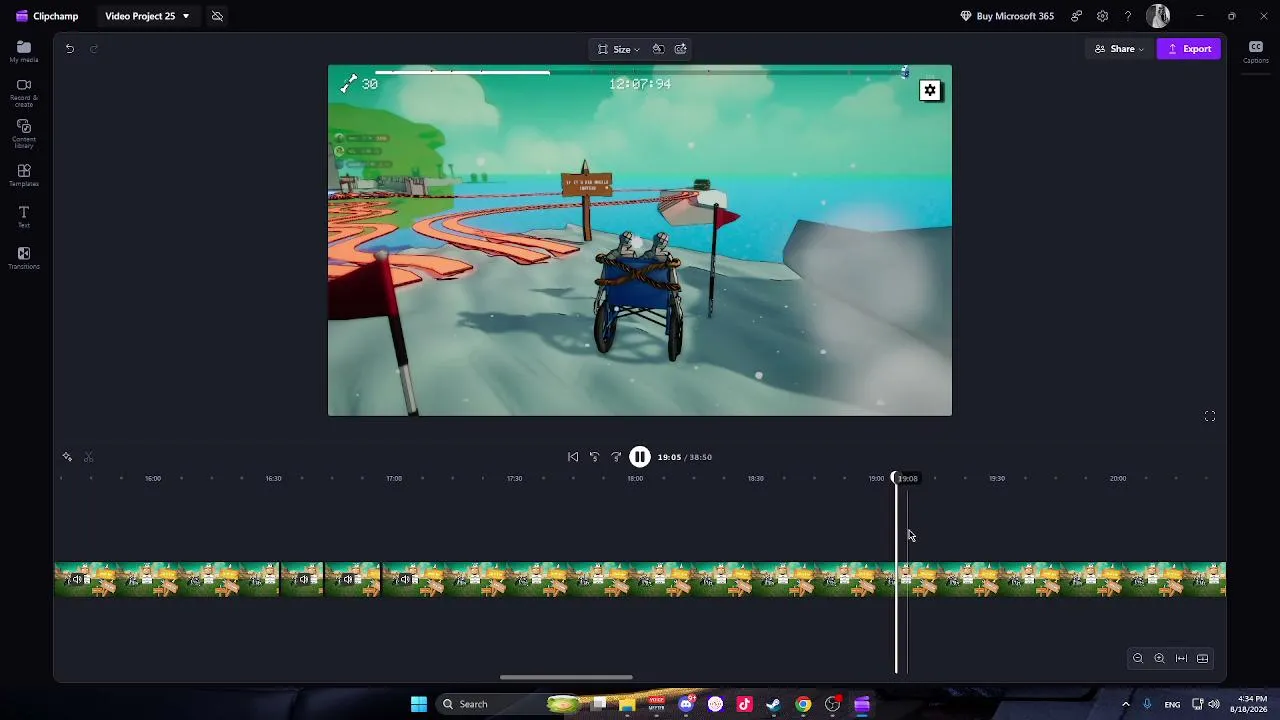Open the Captions panel
Viewport: 1280px width, 720px height.
pos(1256,52)
